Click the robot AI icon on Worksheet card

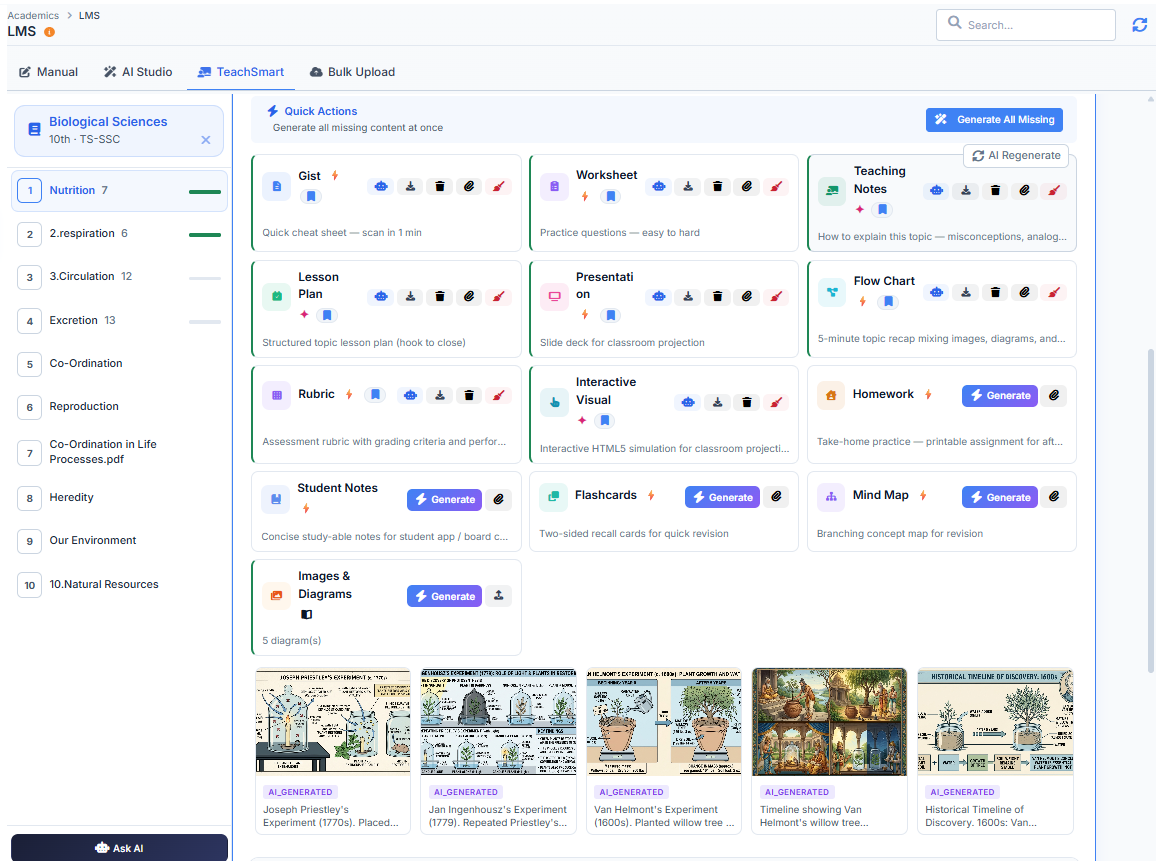click(x=659, y=187)
